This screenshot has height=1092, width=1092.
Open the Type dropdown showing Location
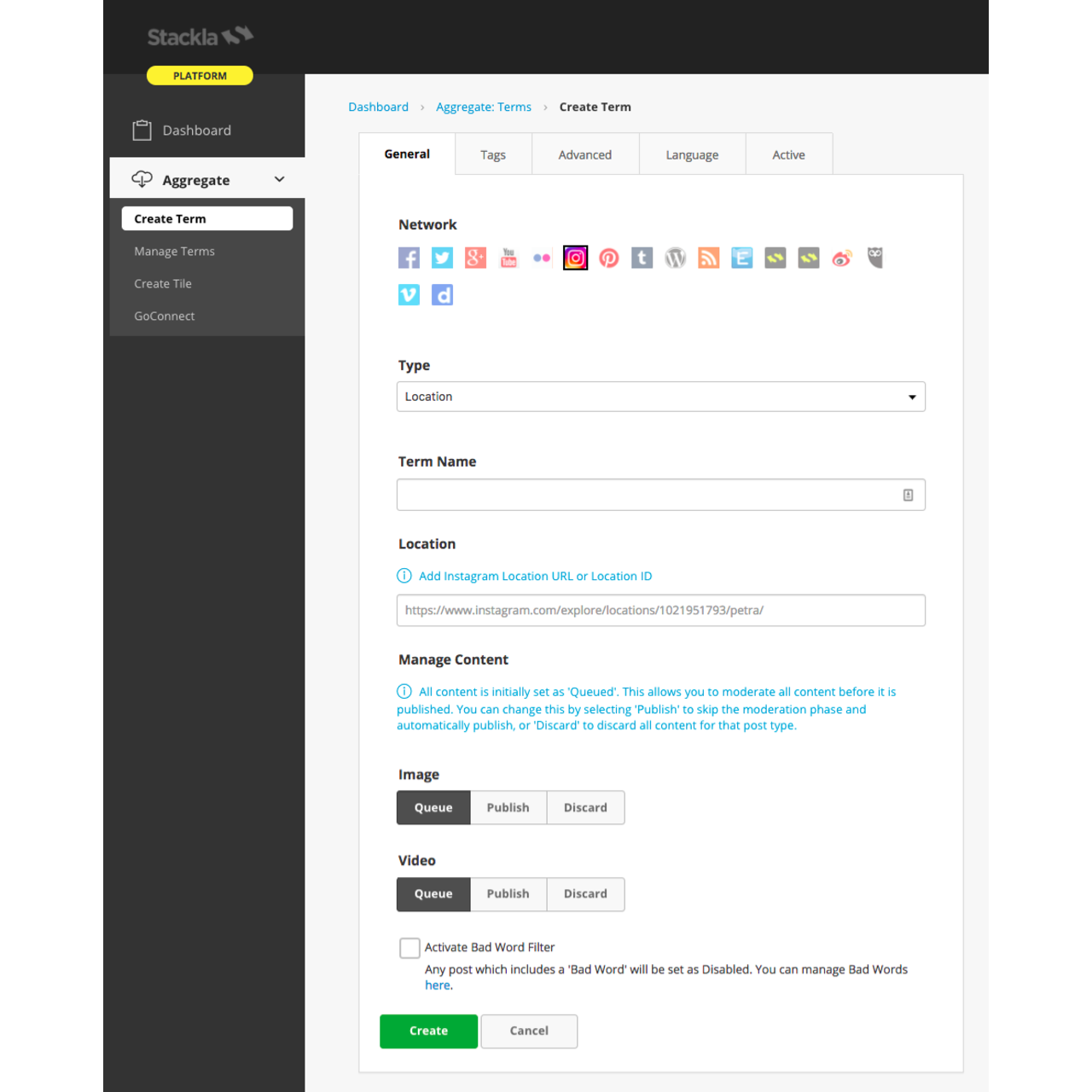pos(660,397)
